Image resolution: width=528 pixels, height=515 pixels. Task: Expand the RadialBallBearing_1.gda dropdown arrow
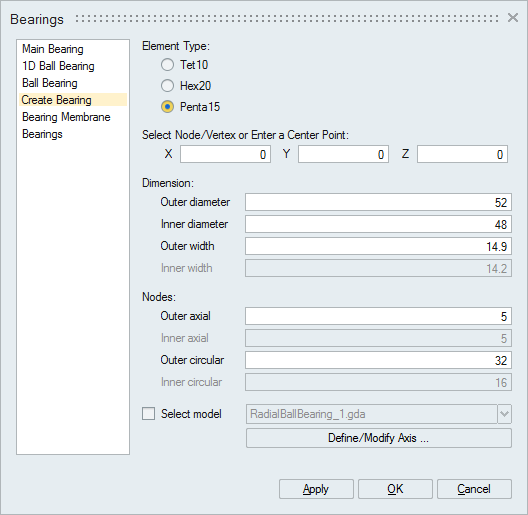[504, 414]
